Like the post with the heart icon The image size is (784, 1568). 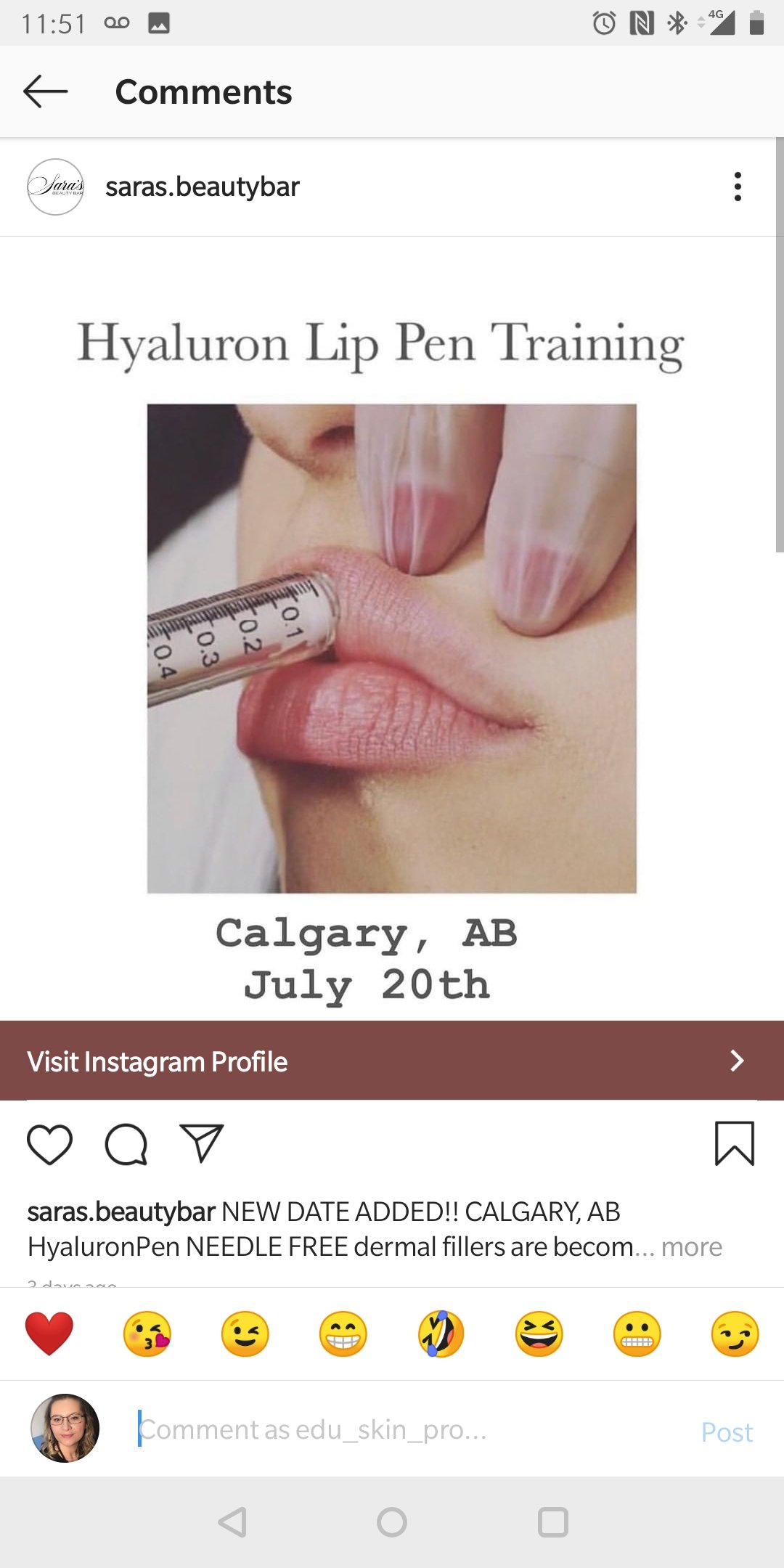click(49, 1145)
